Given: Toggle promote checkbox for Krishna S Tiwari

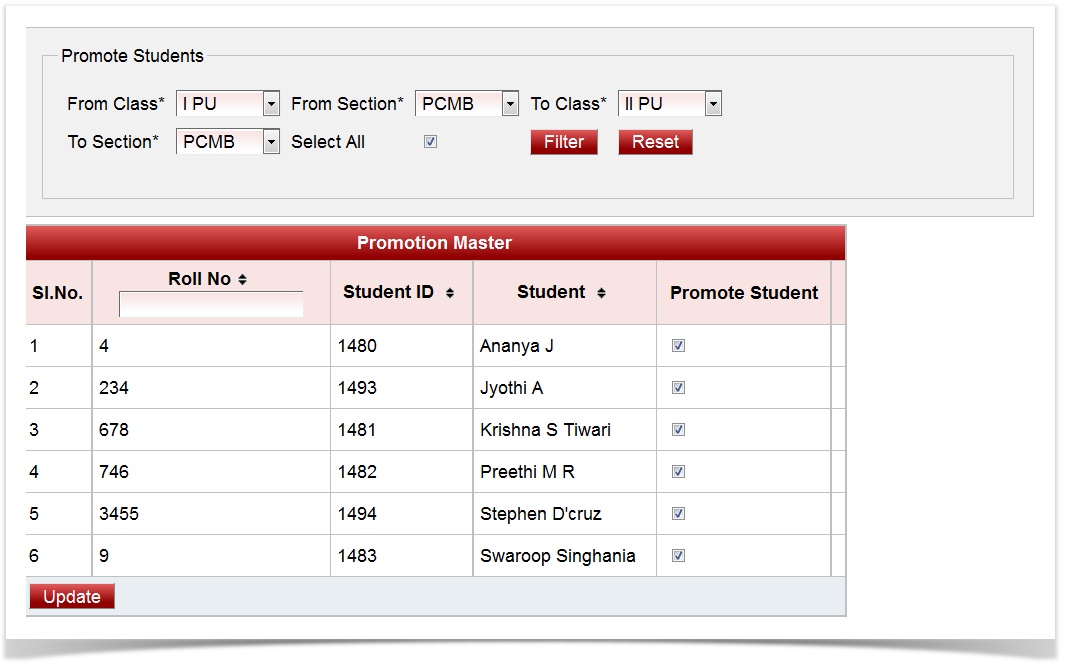Looking at the screenshot, I should pyautogui.click(x=678, y=430).
